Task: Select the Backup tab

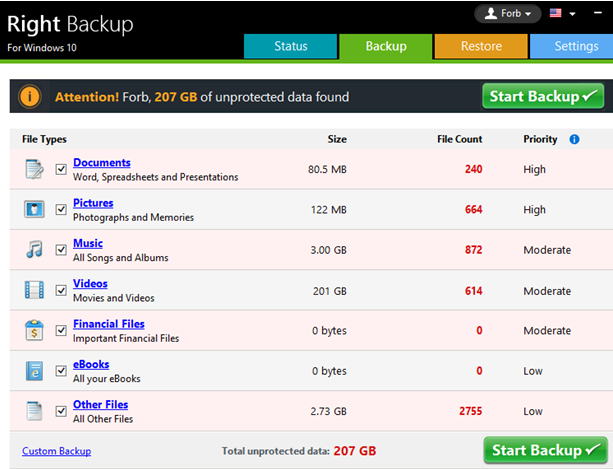Action: [386, 46]
